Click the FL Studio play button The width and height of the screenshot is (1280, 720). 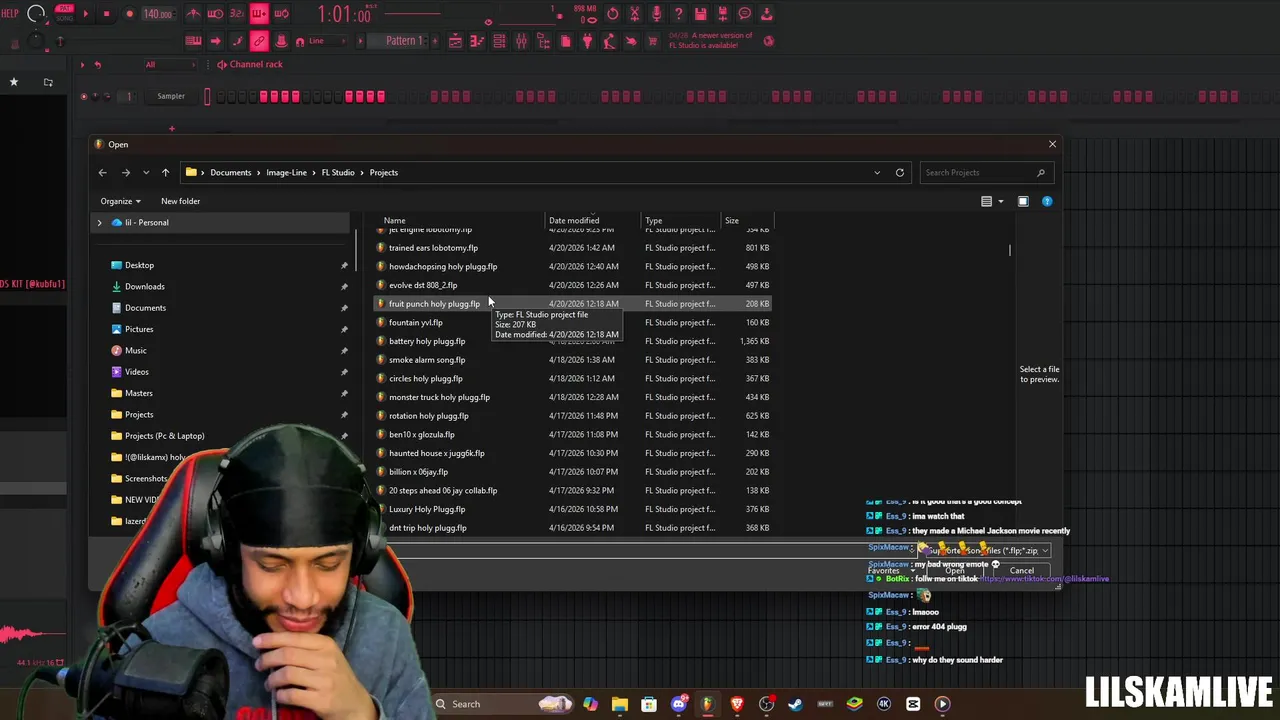[x=86, y=14]
